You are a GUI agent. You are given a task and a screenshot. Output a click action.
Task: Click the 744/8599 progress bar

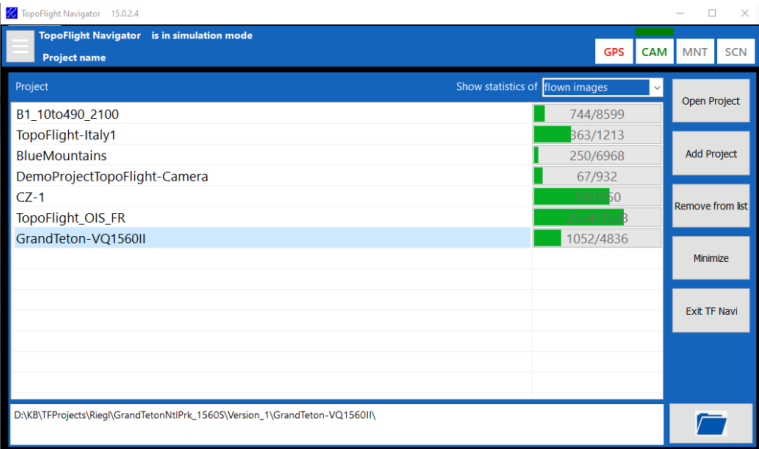pyautogui.click(x=597, y=114)
